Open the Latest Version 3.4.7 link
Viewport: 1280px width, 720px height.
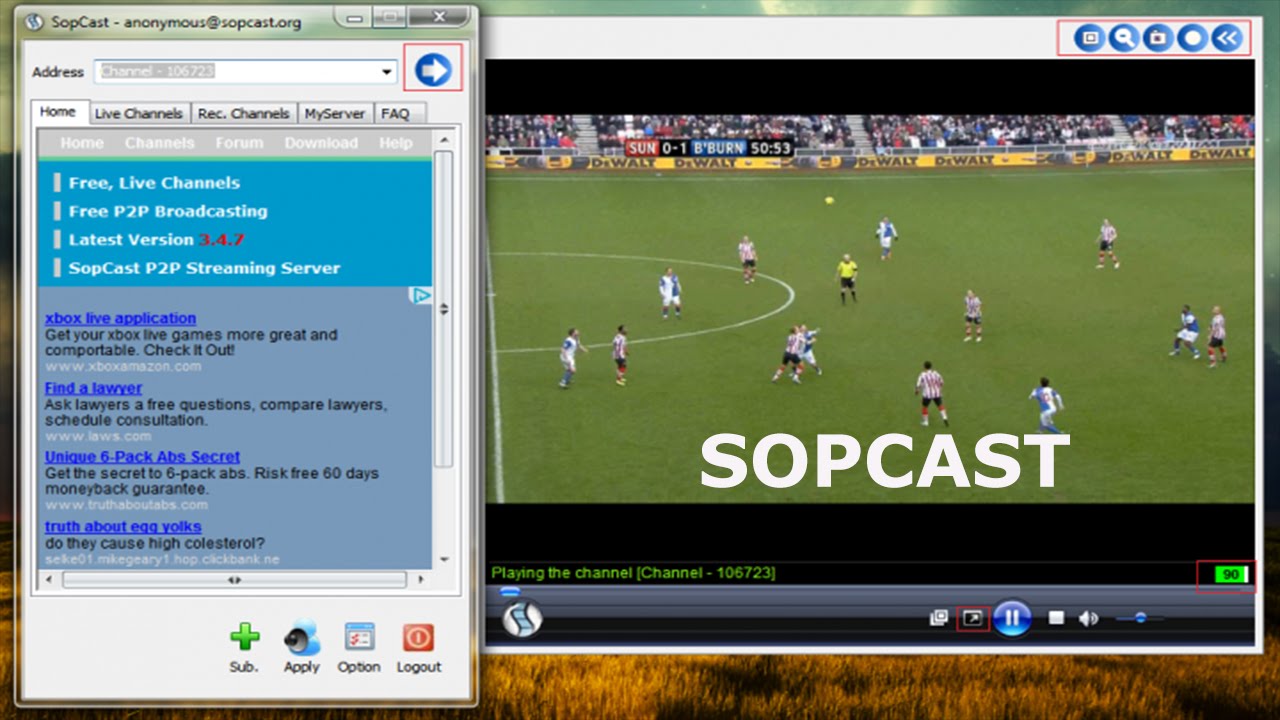tap(156, 239)
